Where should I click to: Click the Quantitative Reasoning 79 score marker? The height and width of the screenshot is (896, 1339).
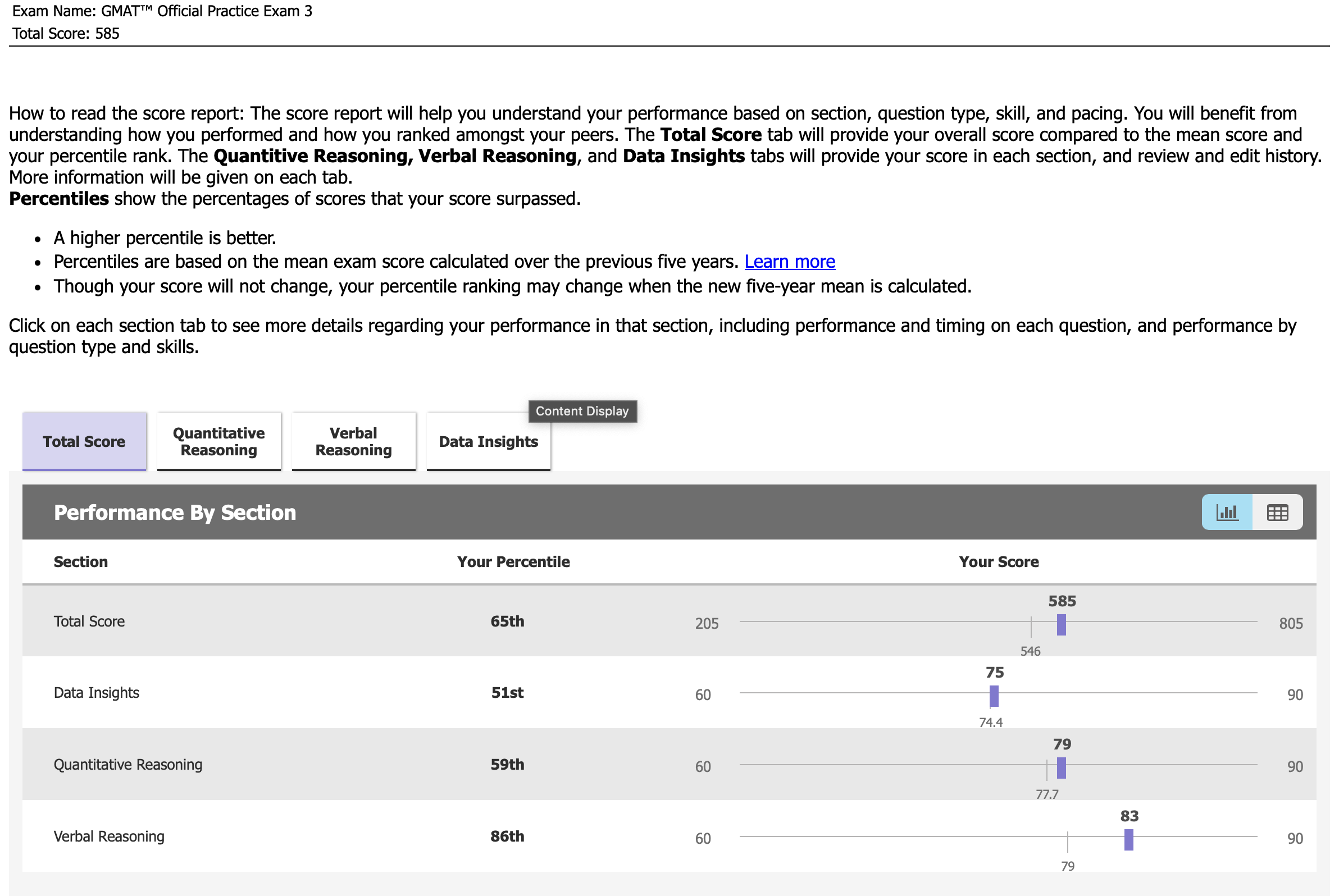tap(1061, 768)
